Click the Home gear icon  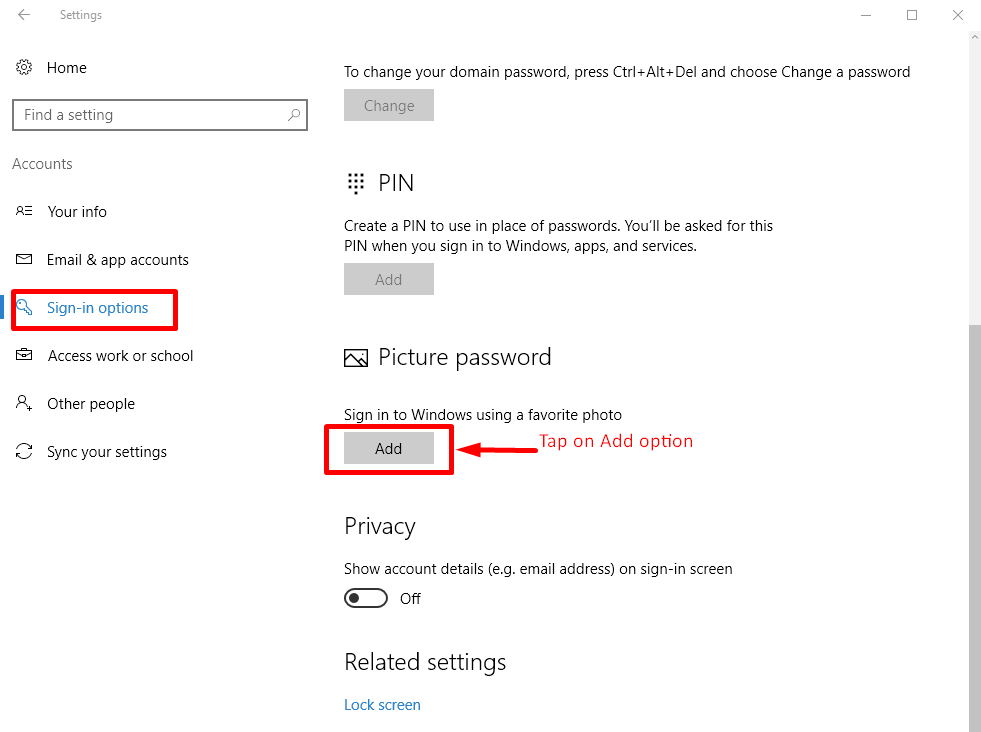[x=24, y=68]
